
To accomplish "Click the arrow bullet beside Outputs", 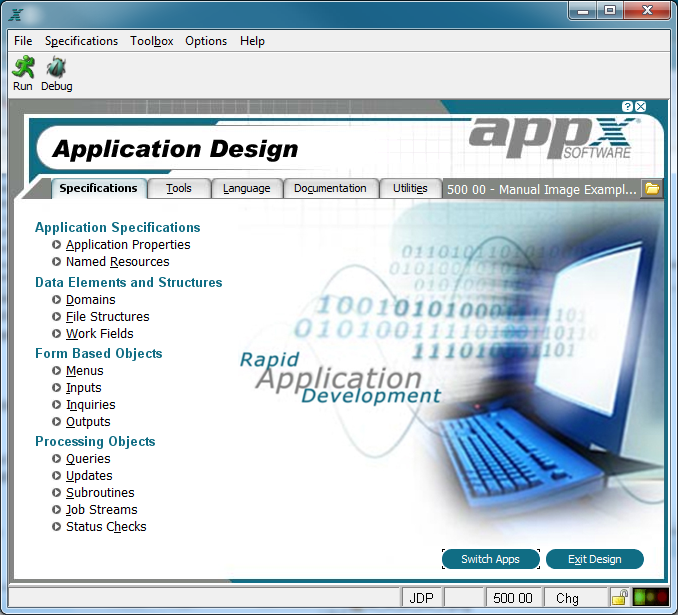I will (56, 421).
